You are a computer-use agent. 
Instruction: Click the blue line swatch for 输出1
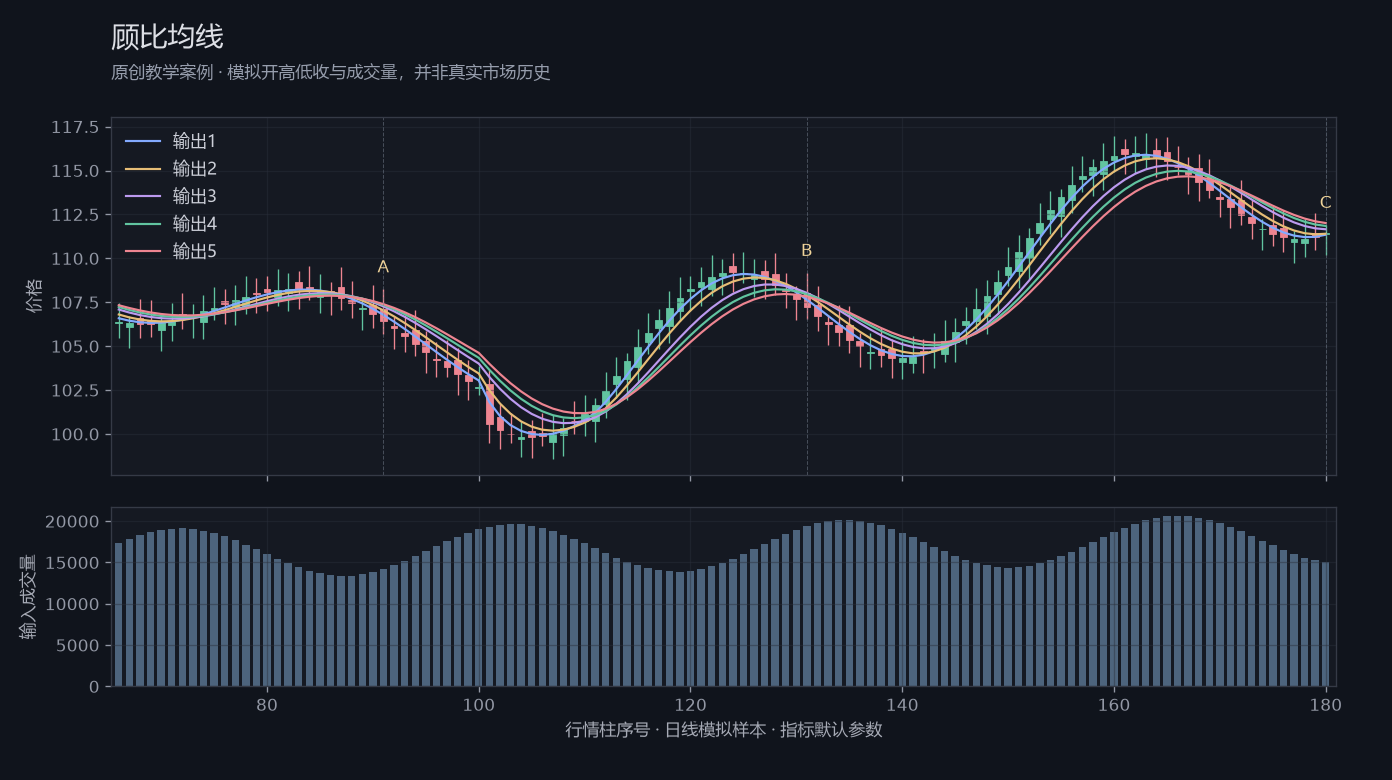pos(143,141)
